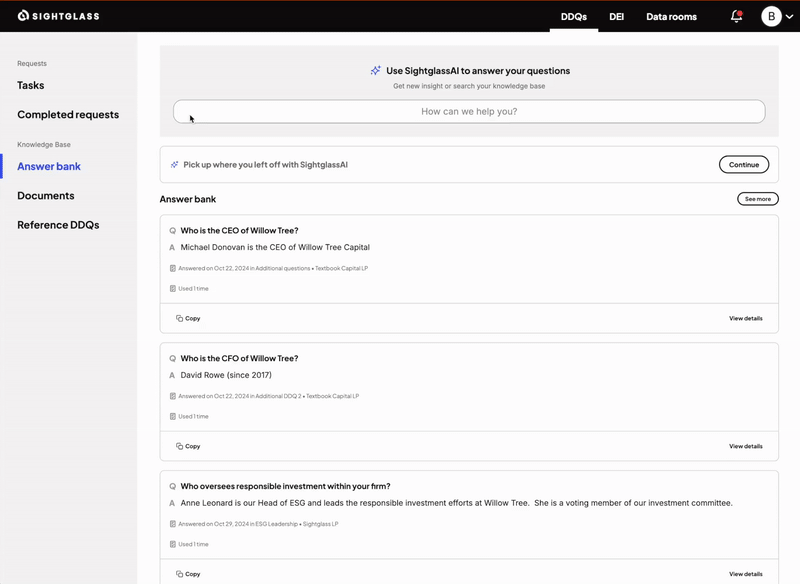The height and width of the screenshot is (584, 800).
Task: Click A icon beside Michael Donovan answer
Action: pos(172,247)
